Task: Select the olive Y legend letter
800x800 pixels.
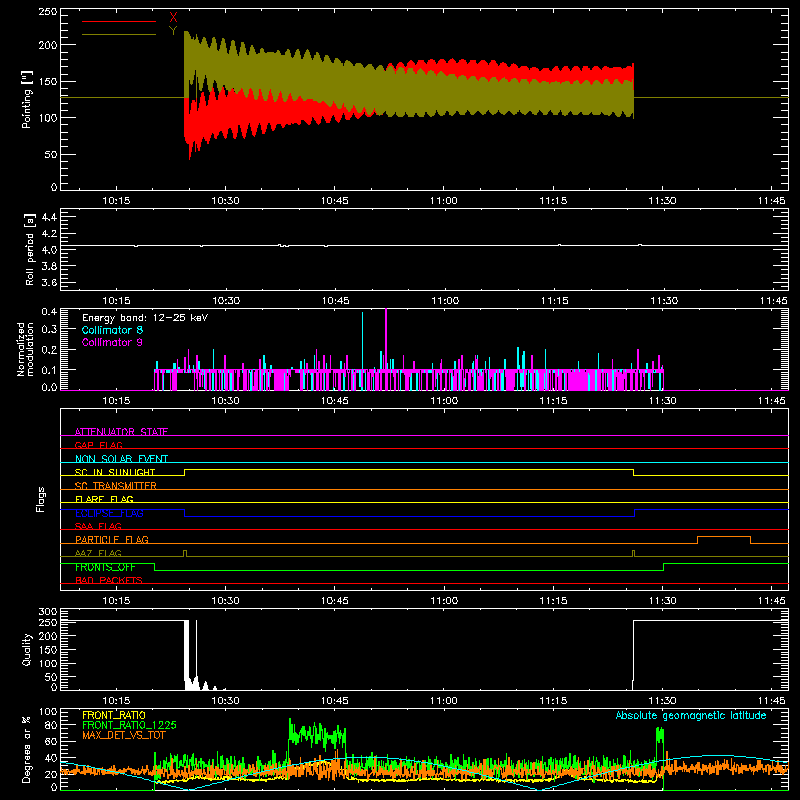Action: (173, 31)
